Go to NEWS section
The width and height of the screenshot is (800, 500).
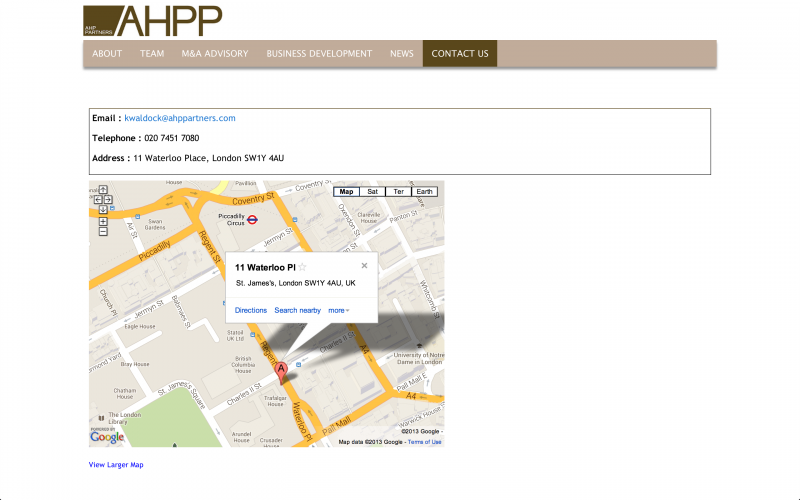click(402, 54)
